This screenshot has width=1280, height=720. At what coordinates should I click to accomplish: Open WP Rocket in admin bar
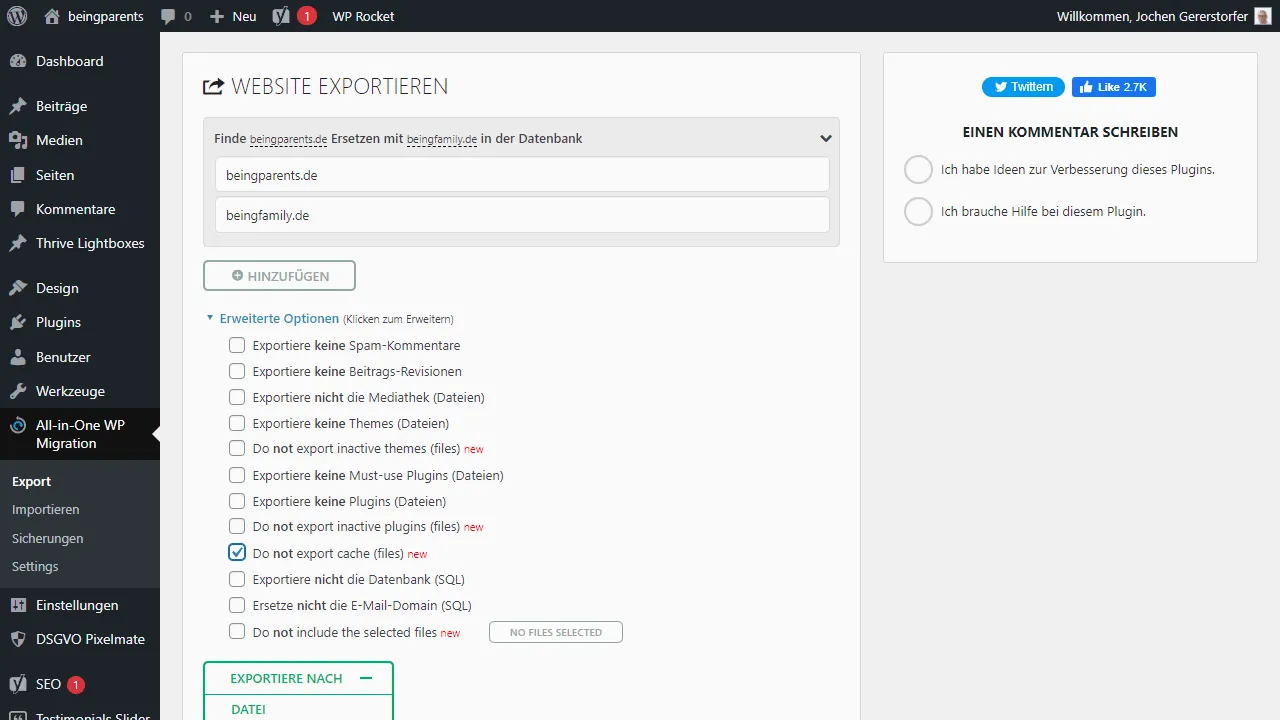pos(363,16)
